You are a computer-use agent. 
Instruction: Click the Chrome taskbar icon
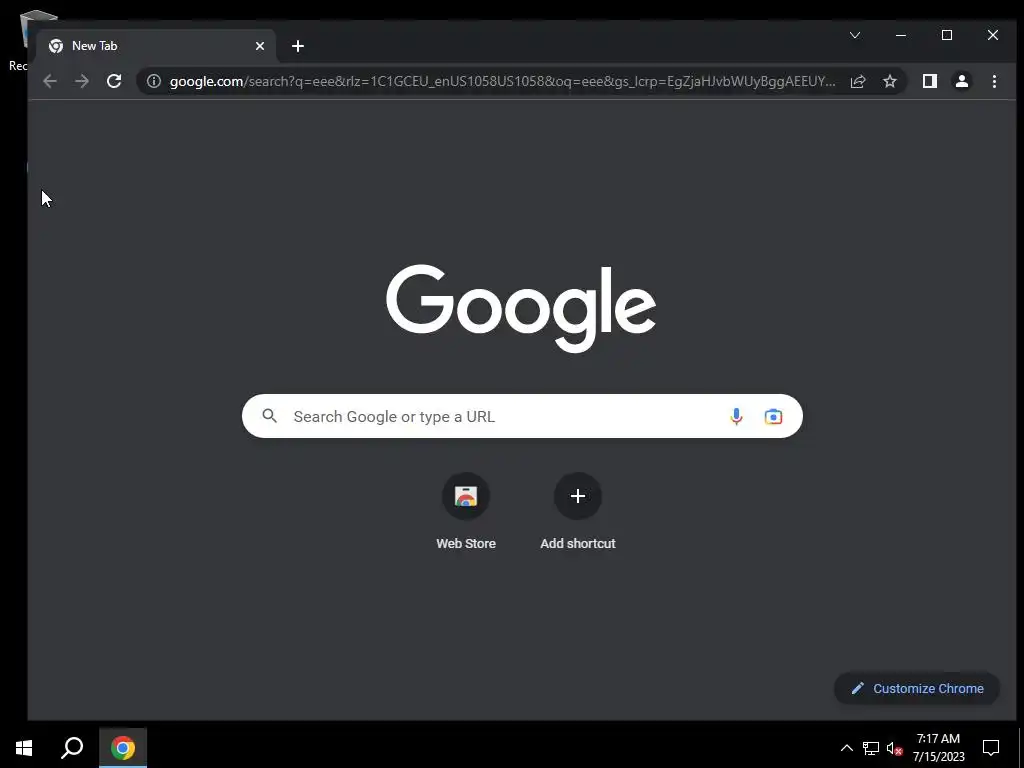coord(123,748)
